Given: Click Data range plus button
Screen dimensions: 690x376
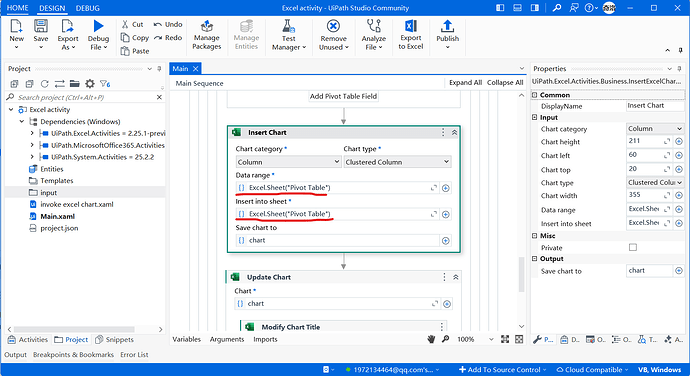Looking at the screenshot, I should pyautogui.click(x=445, y=188).
